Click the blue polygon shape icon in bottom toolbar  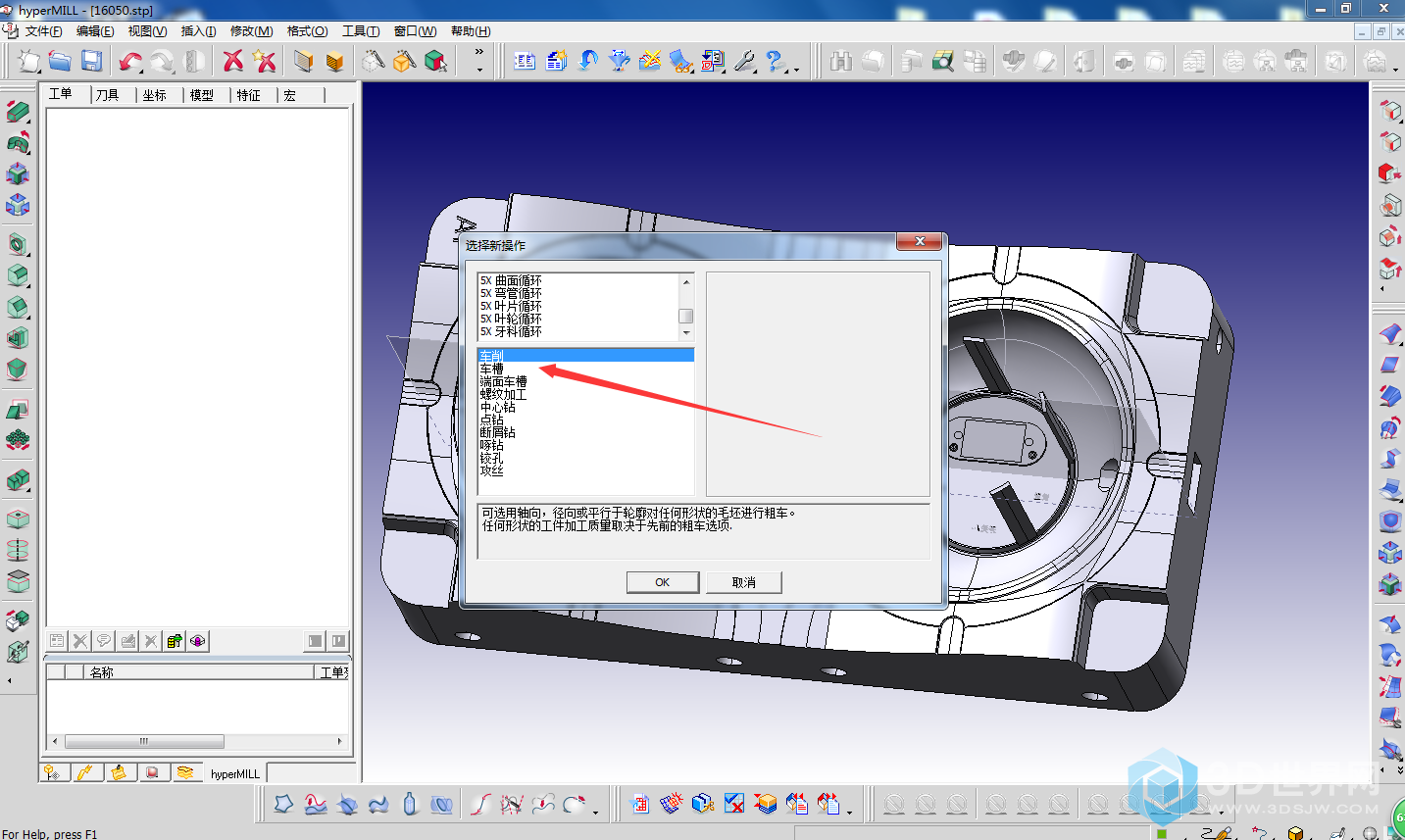(x=283, y=804)
